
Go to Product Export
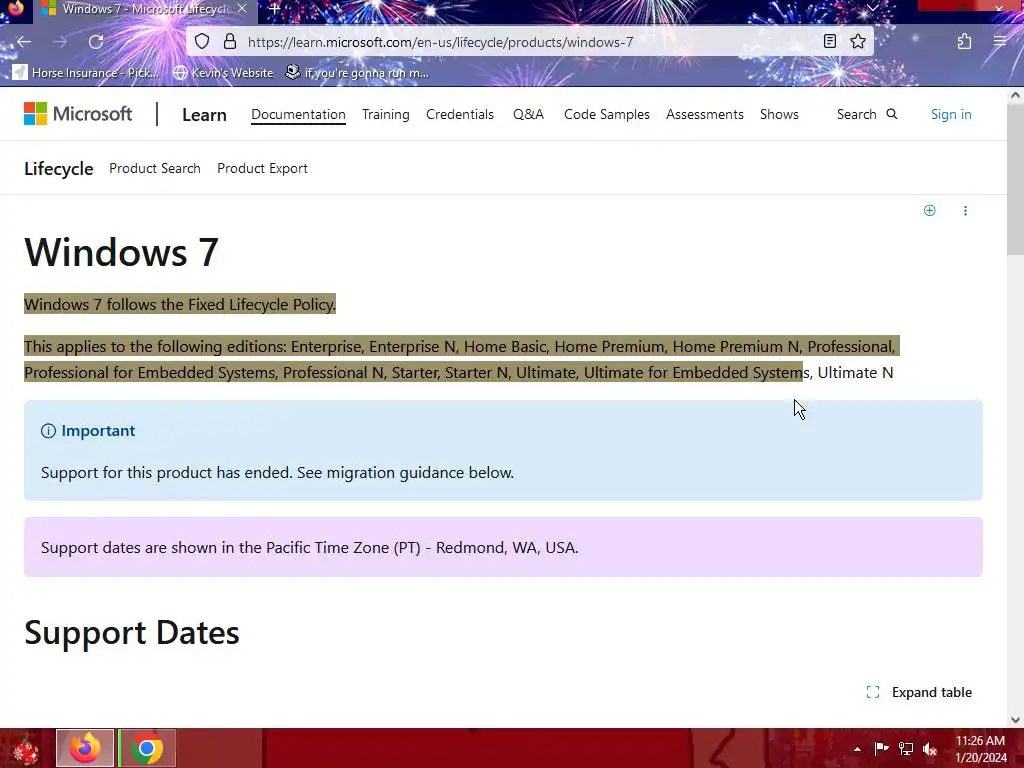(x=263, y=168)
